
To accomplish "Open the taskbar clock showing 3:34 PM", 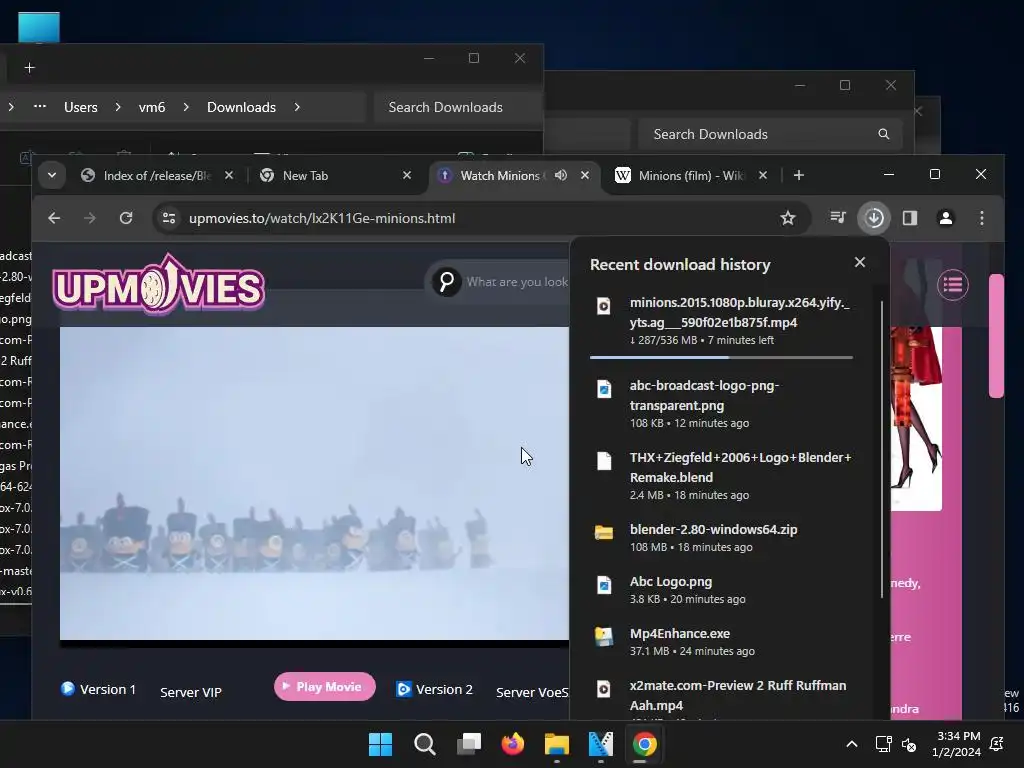I will pos(956,744).
